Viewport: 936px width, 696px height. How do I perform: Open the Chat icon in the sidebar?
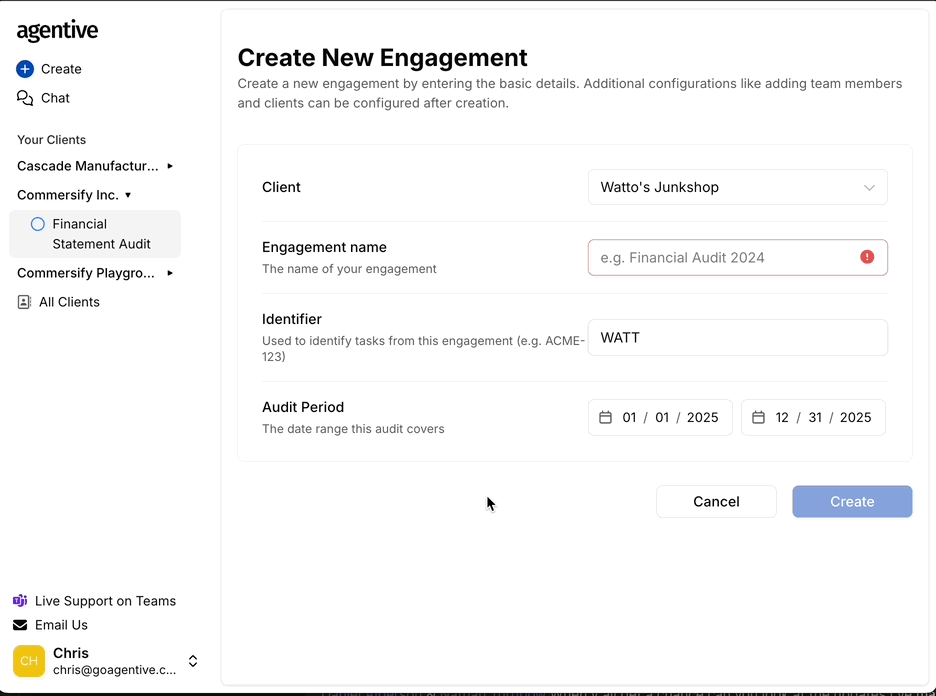(x=23, y=97)
